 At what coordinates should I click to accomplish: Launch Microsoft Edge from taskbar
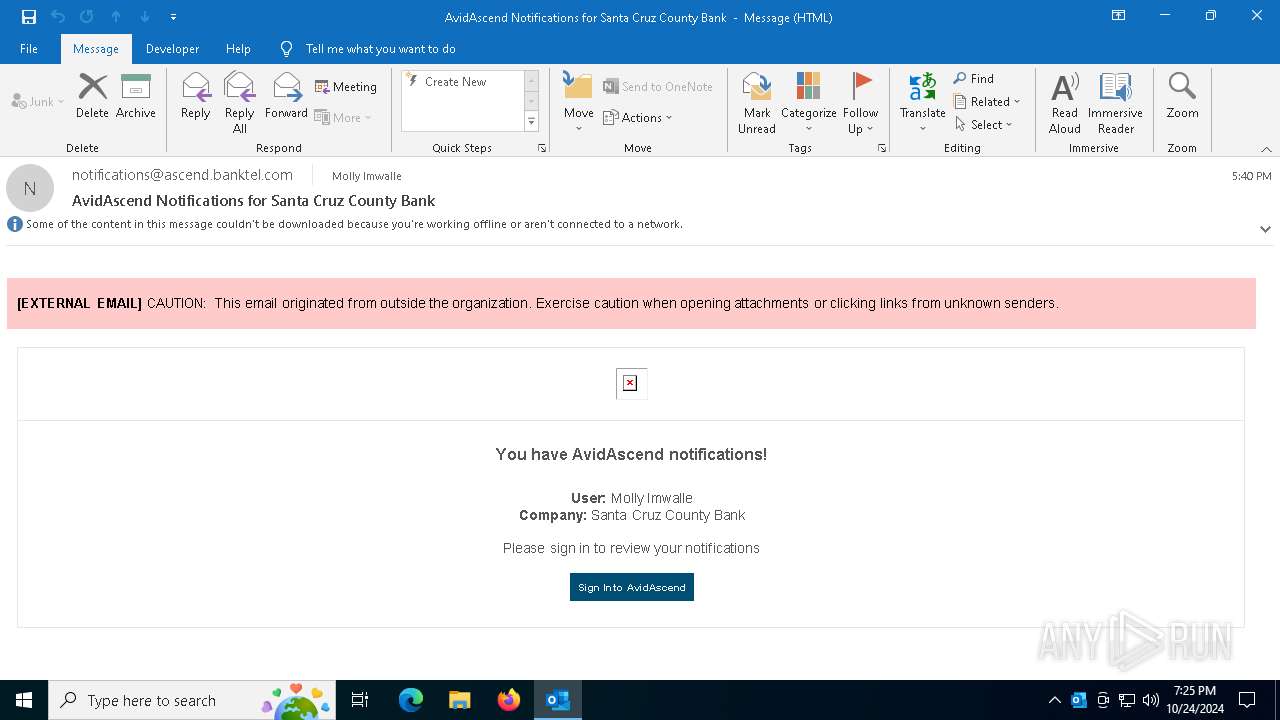(x=411, y=700)
